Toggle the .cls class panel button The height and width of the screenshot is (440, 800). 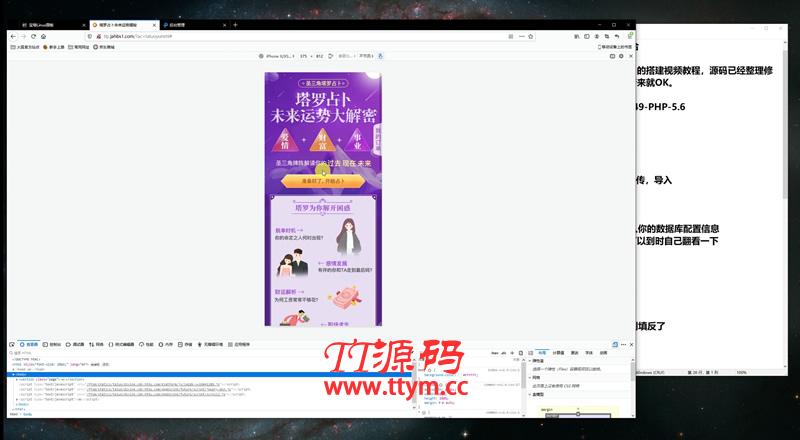click(x=504, y=353)
